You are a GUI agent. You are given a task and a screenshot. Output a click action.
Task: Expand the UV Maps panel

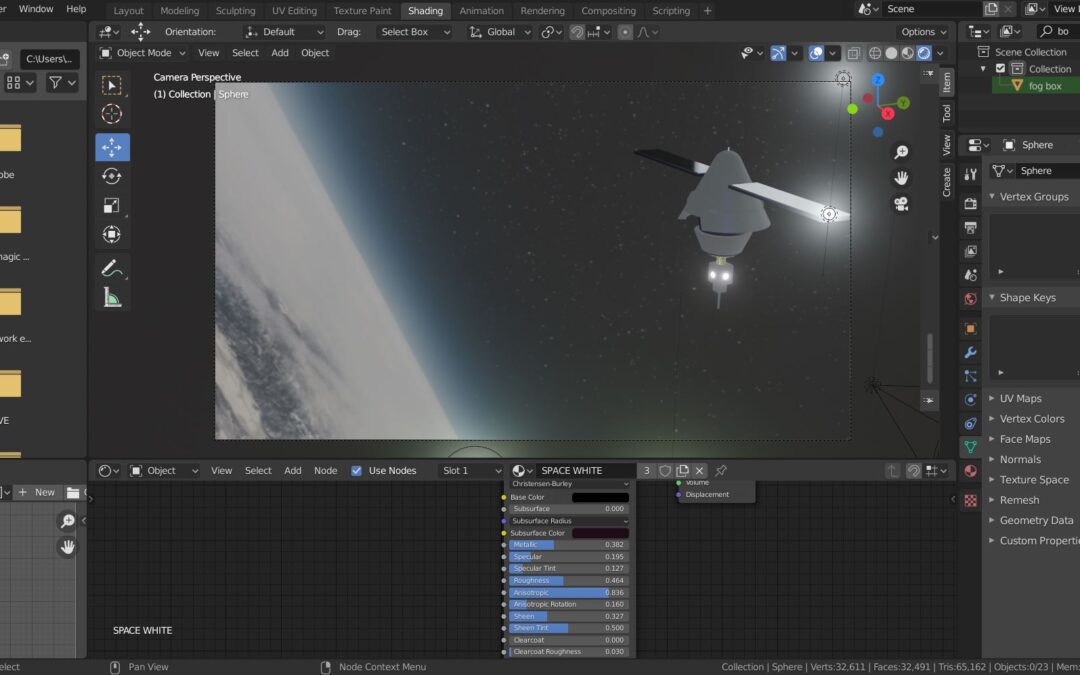click(x=1020, y=398)
